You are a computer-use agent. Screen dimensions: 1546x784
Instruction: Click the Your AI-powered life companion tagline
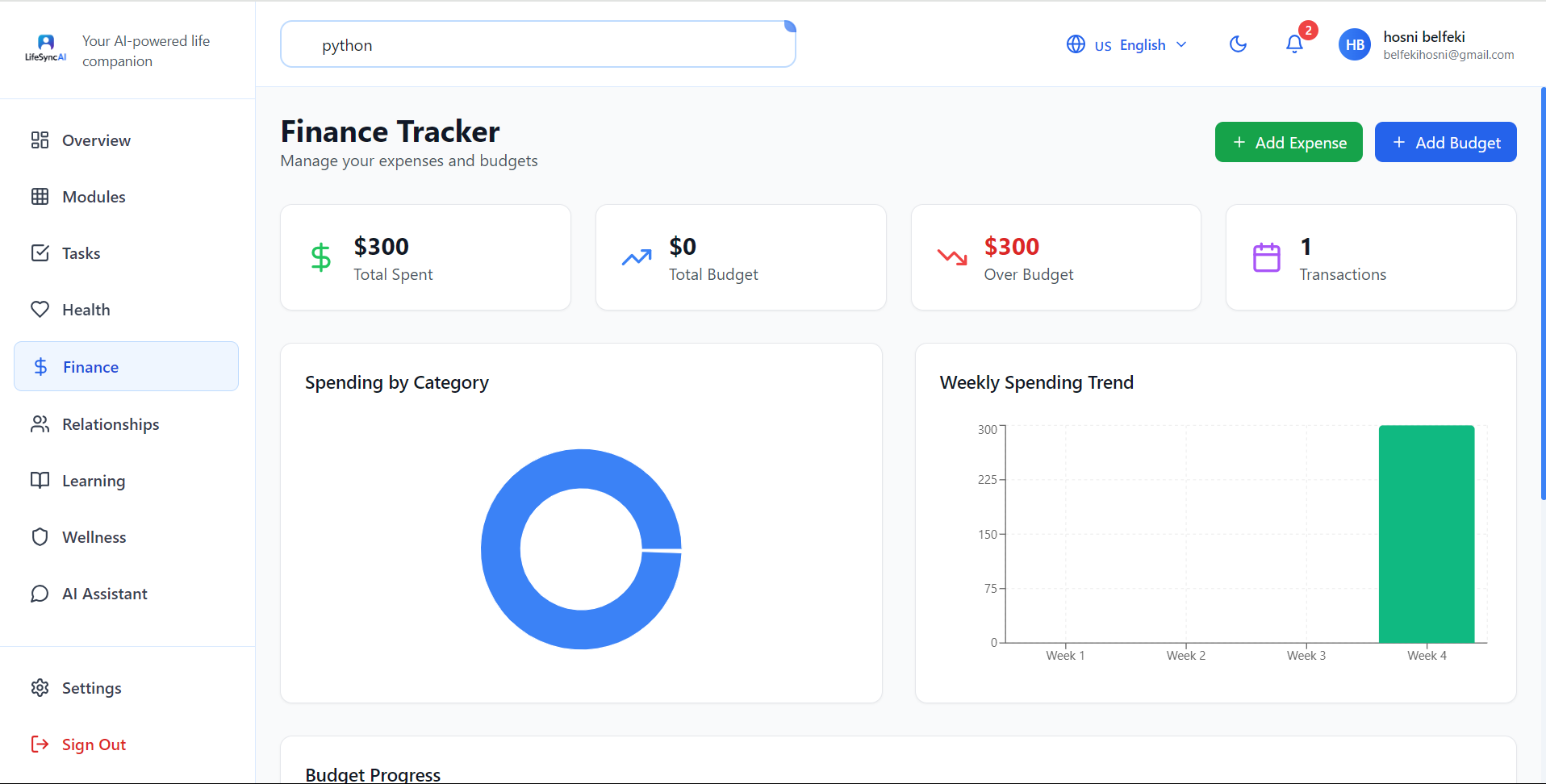(x=146, y=51)
